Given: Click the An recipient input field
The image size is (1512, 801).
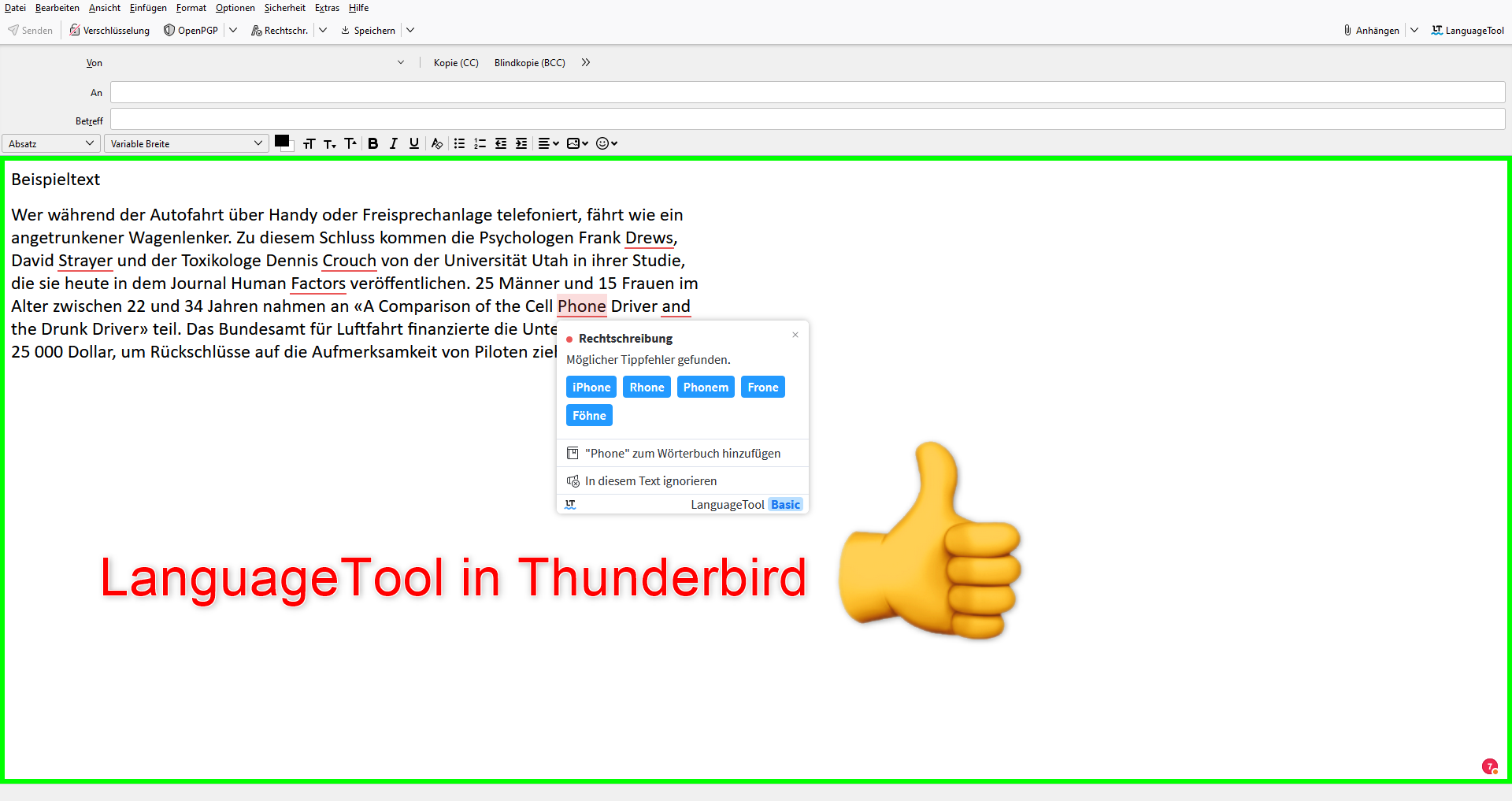Looking at the screenshot, I should click(x=807, y=92).
